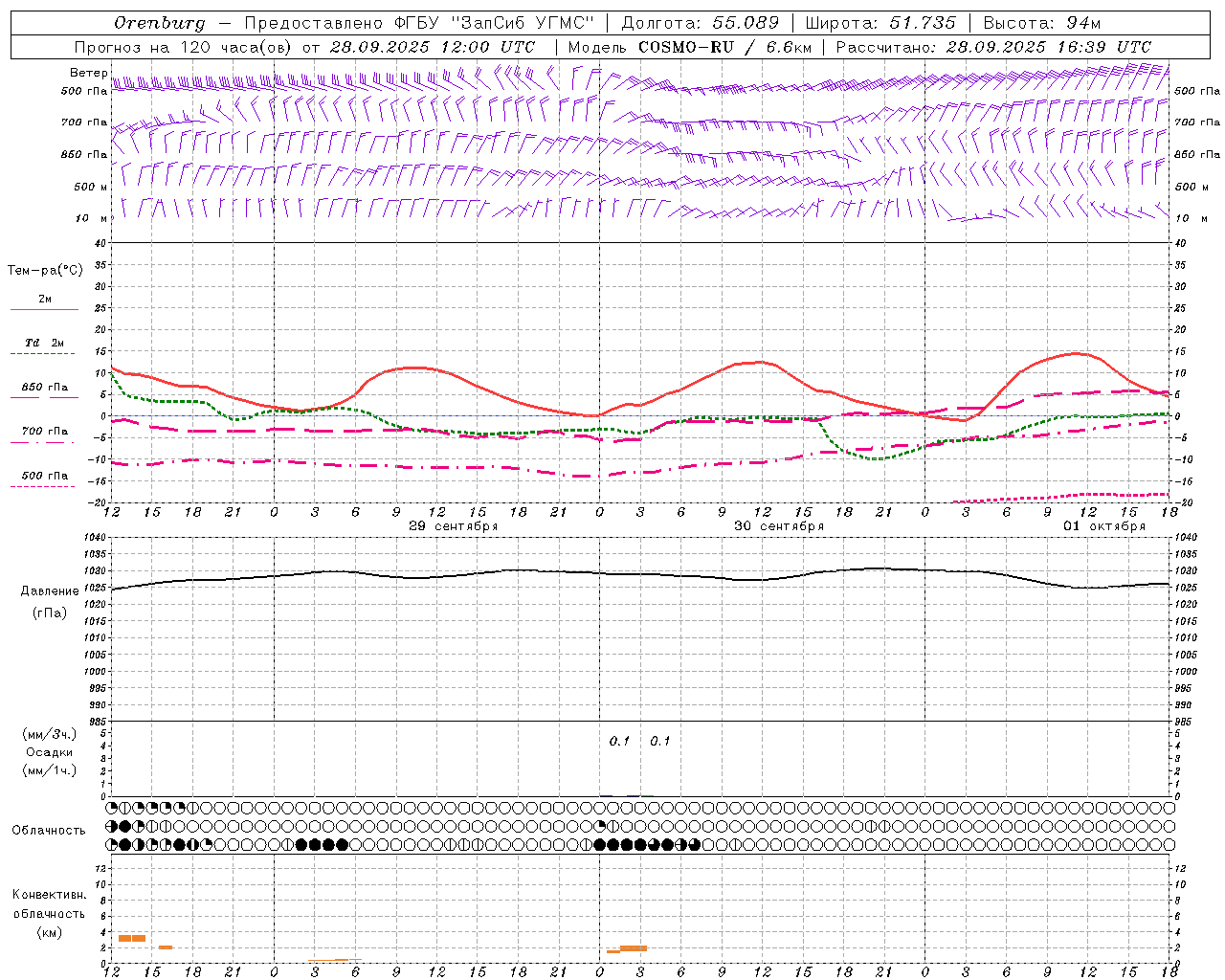Image resolution: width=1225 pixels, height=980 pixels.
Task: Click the "Давление" pressure label
Action: point(50,591)
